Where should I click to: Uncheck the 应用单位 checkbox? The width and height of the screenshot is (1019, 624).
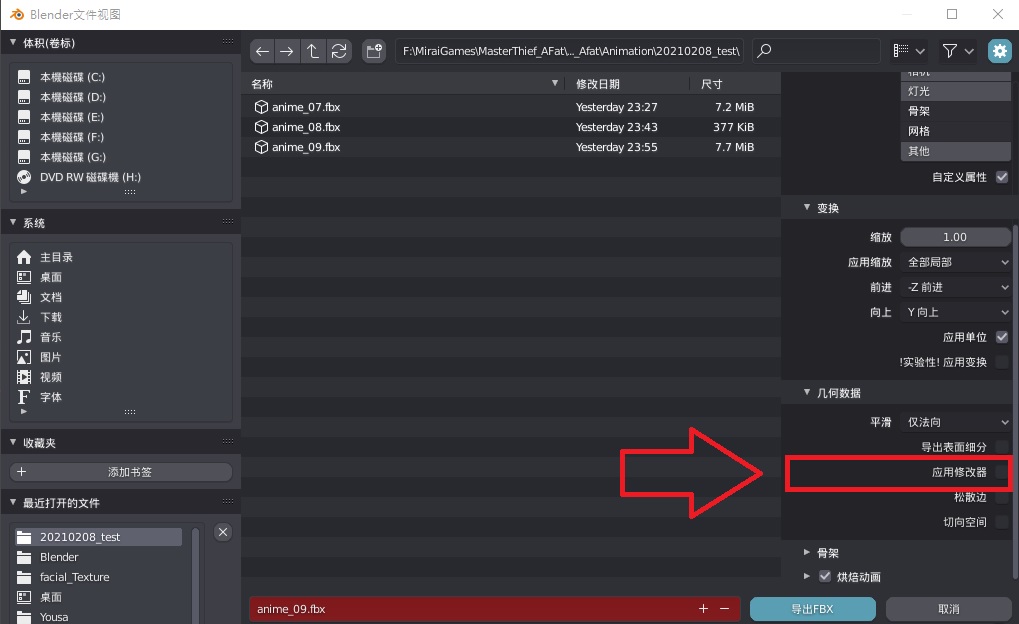click(1002, 337)
